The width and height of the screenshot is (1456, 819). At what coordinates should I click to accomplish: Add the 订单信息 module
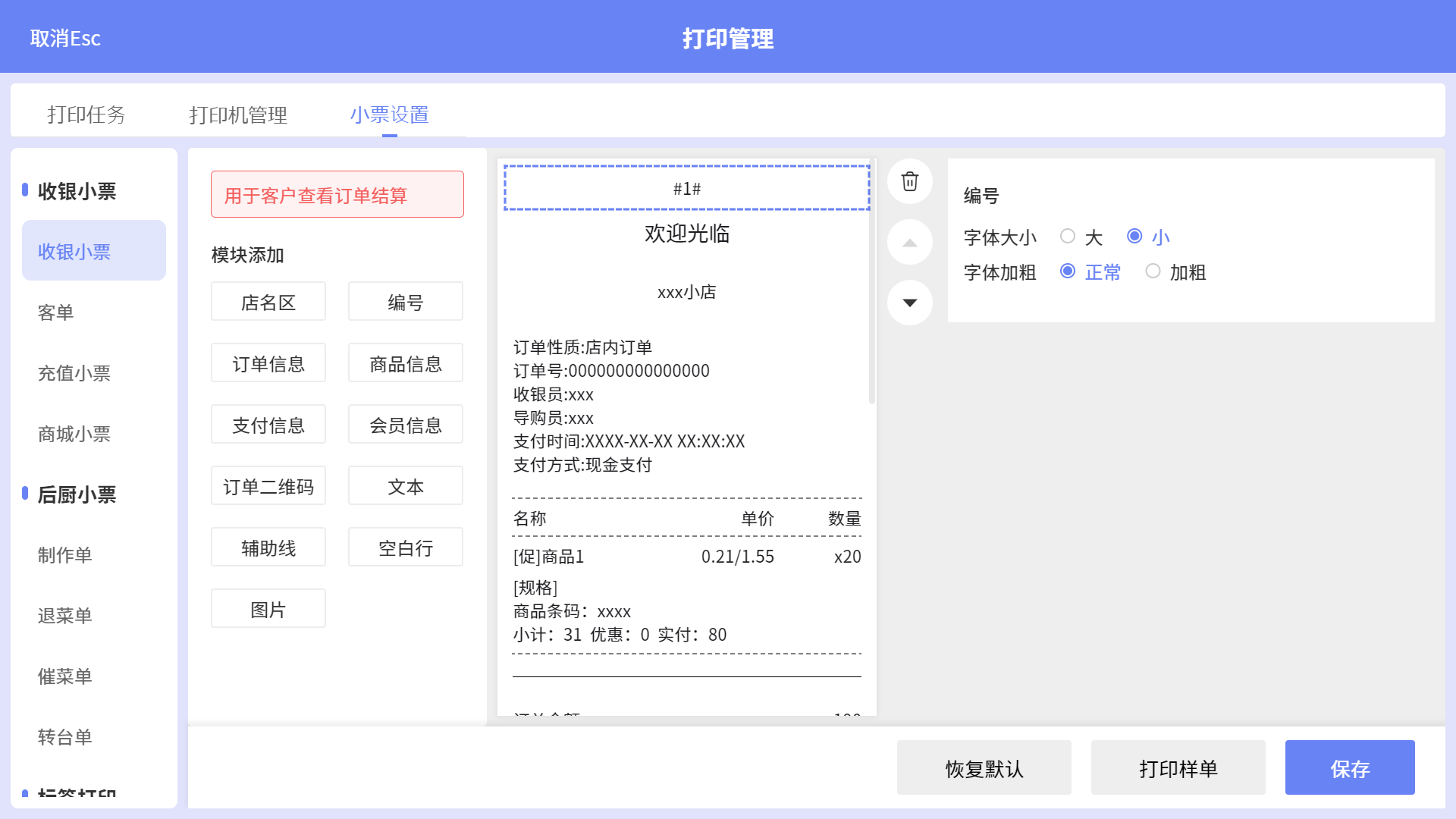pyautogui.click(x=268, y=363)
